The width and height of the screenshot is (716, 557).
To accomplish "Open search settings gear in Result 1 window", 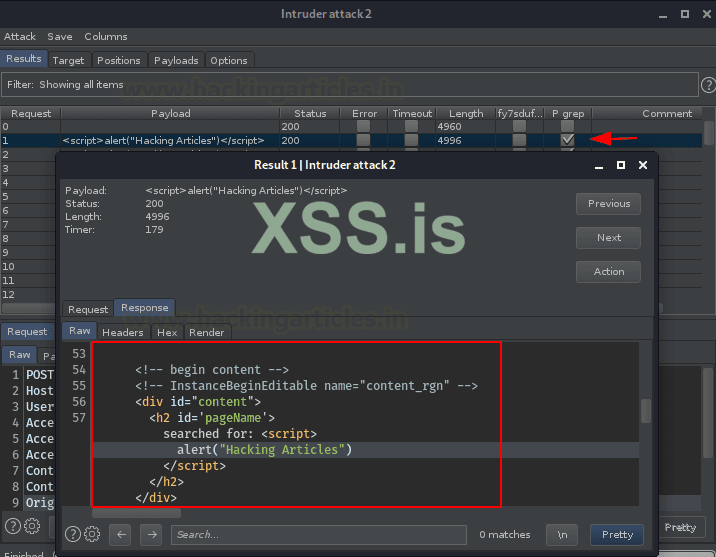I will [92, 534].
